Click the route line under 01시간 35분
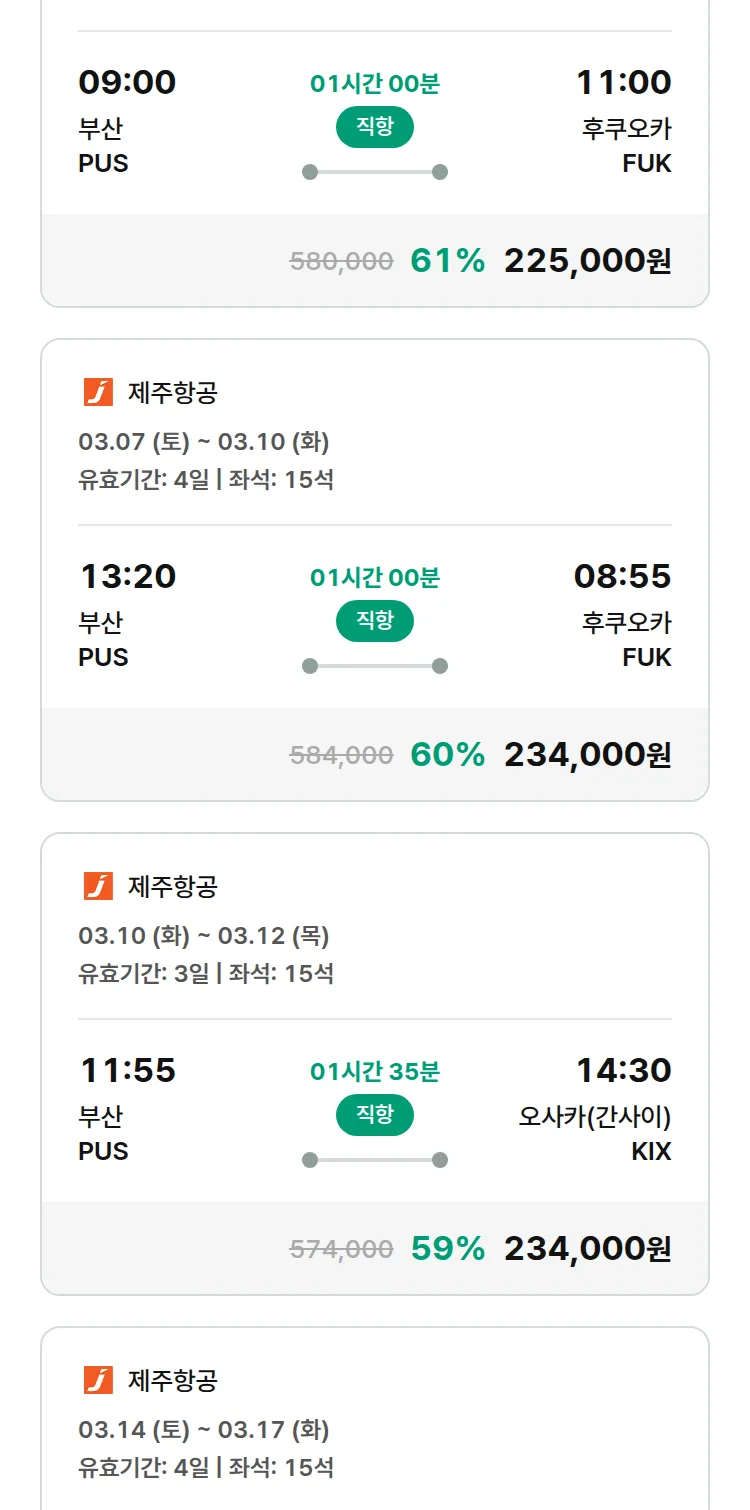This screenshot has height=1510, width=750. pyautogui.click(x=375, y=1160)
